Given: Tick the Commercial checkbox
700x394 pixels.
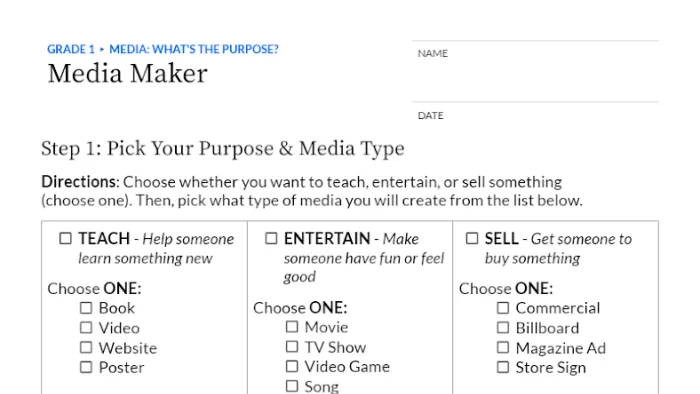Looking at the screenshot, I should tap(503, 308).
